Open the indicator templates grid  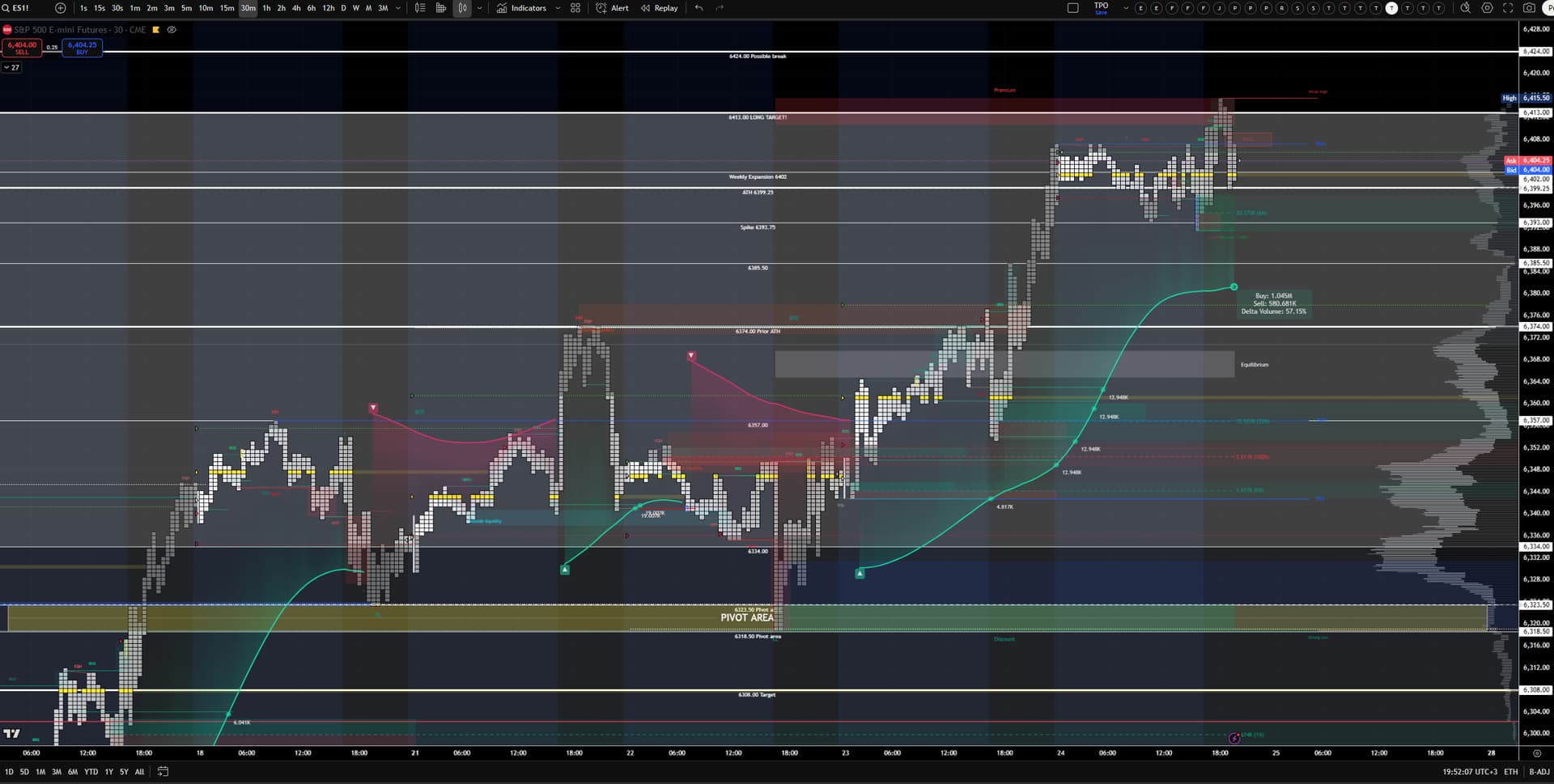575,8
